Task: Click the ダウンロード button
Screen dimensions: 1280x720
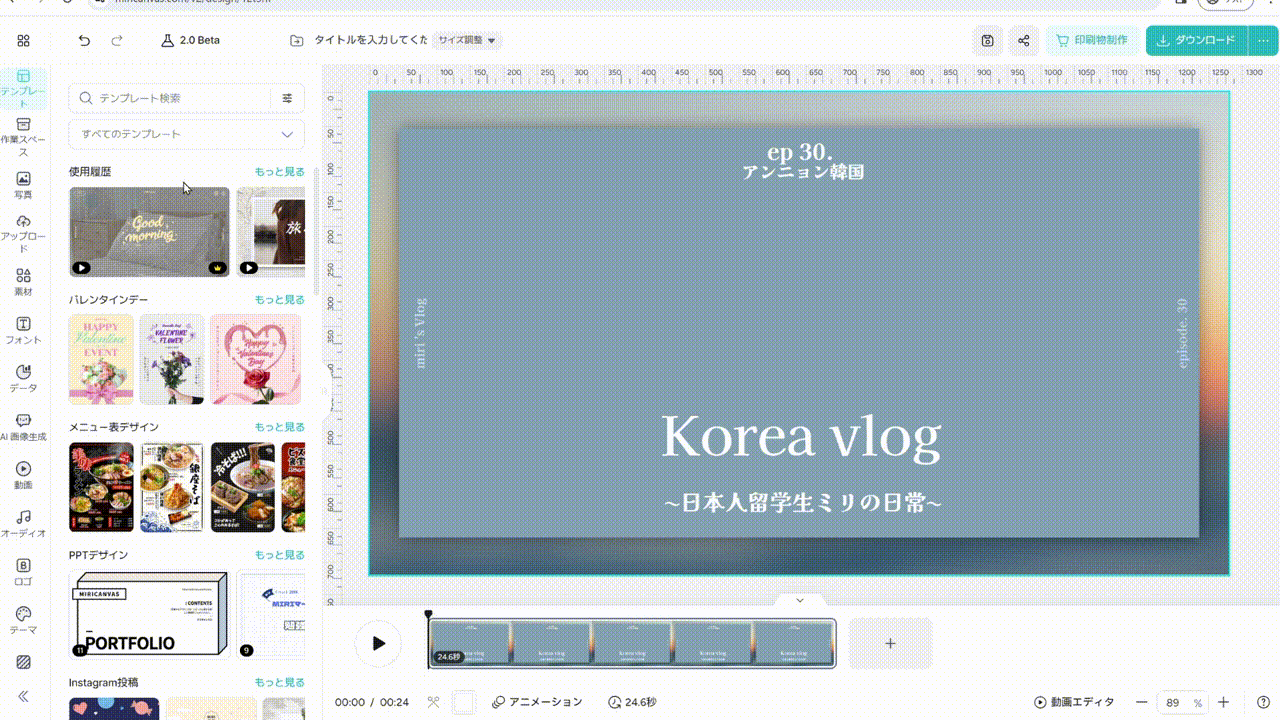Action: (1196, 41)
